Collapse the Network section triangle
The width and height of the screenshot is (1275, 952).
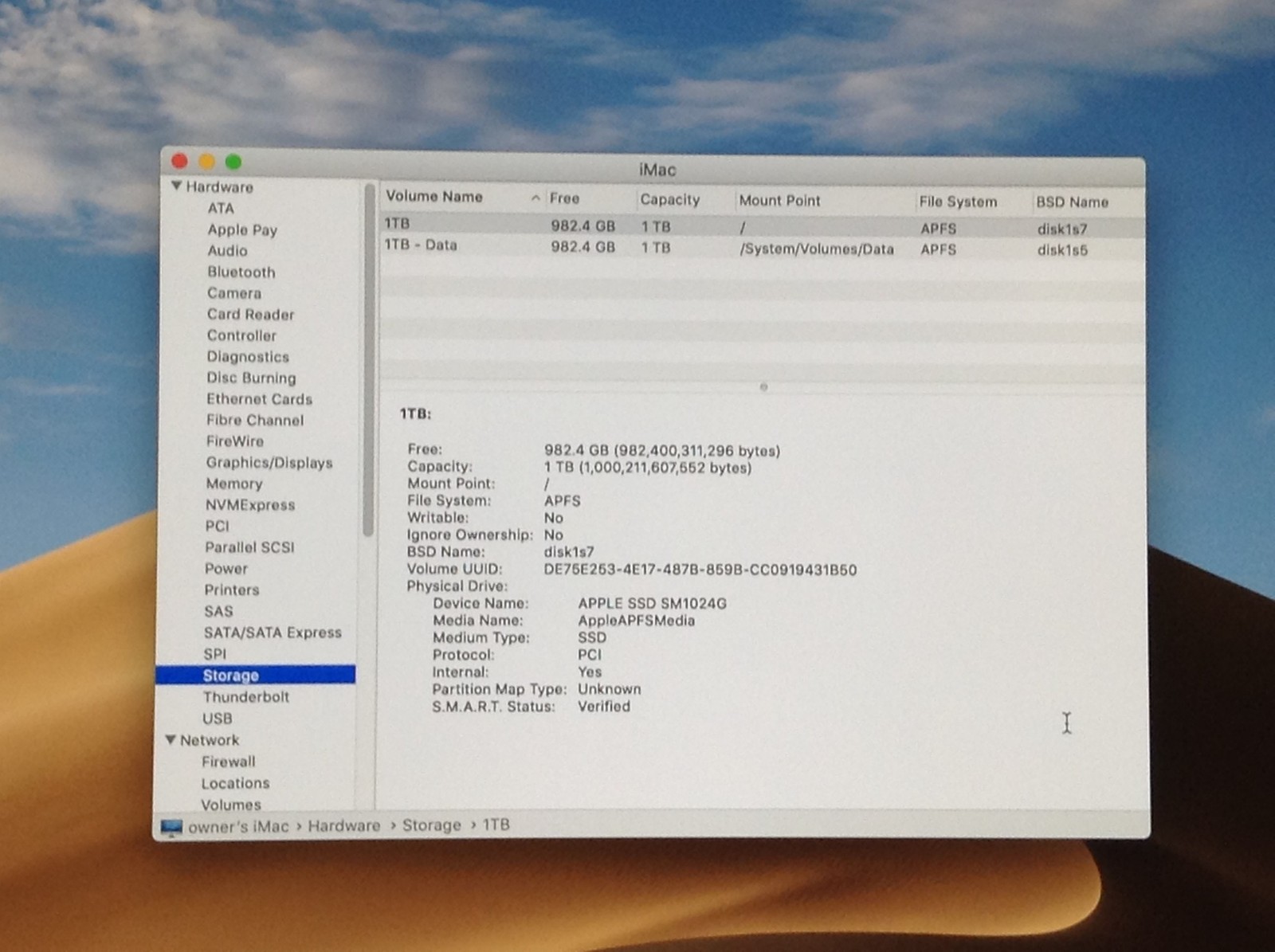coord(171,740)
